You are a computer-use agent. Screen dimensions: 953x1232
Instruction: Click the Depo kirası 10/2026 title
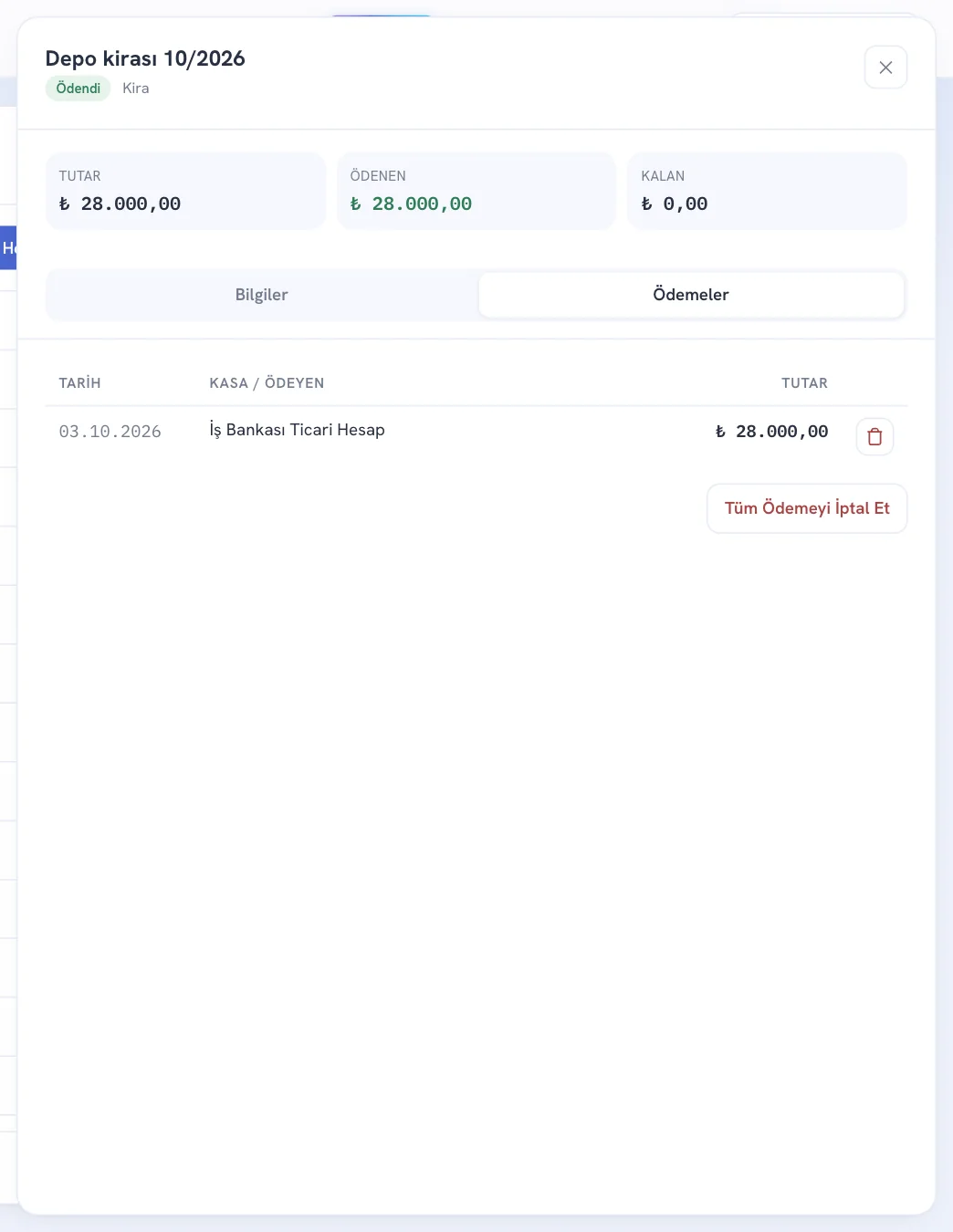tap(145, 58)
